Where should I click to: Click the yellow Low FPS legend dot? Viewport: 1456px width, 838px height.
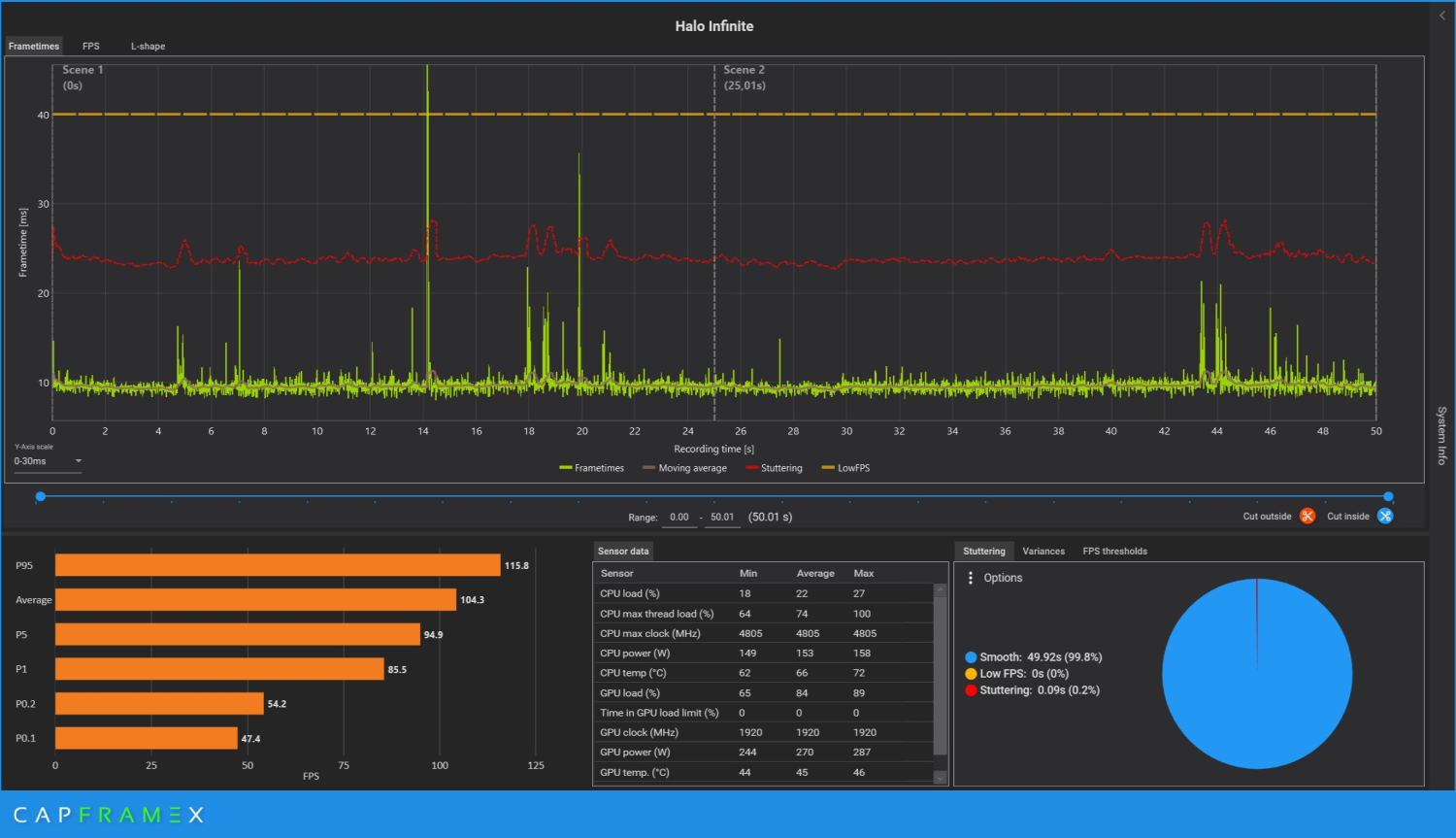(971, 674)
